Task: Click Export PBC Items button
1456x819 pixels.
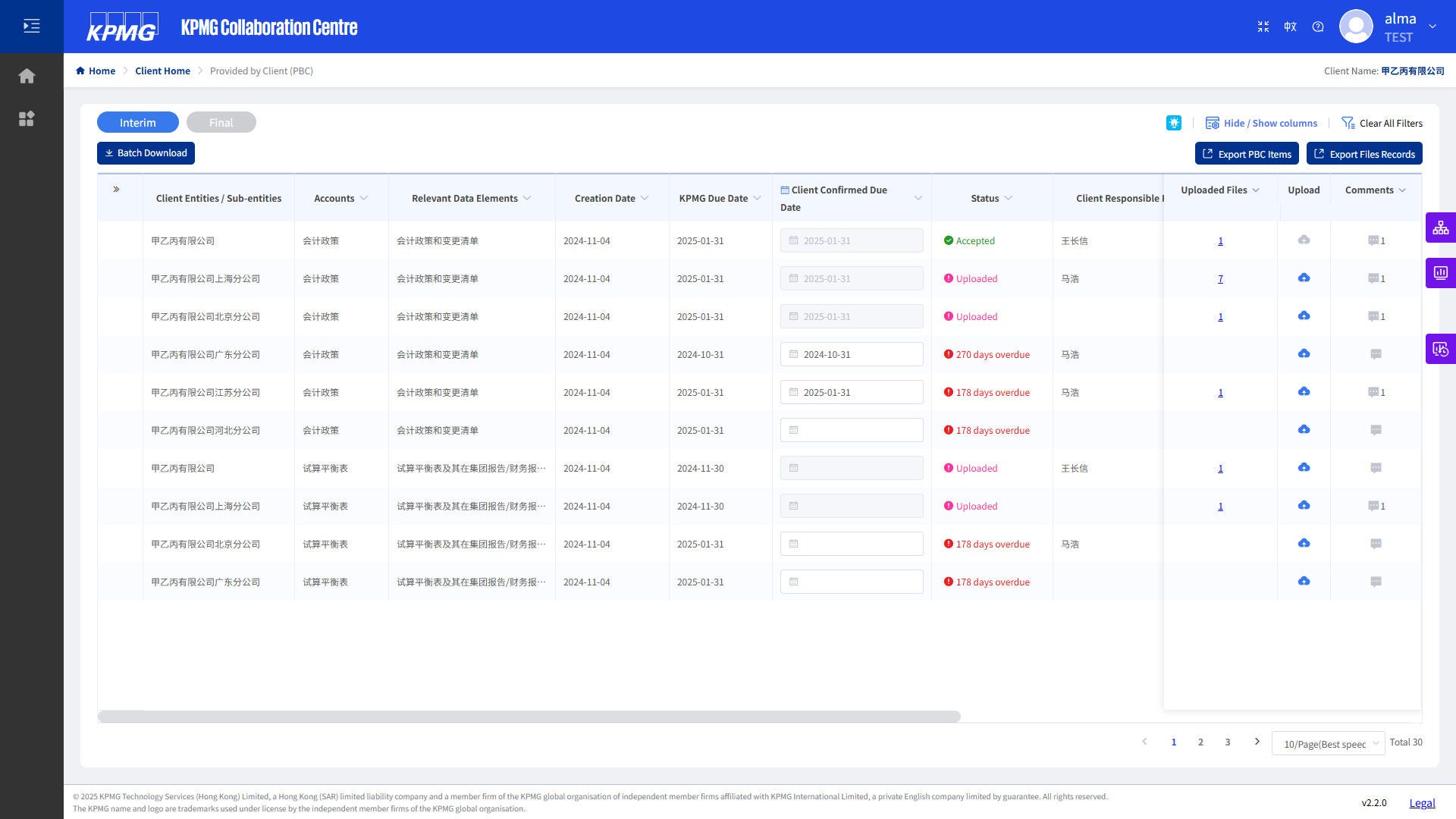Action: [1246, 154]
